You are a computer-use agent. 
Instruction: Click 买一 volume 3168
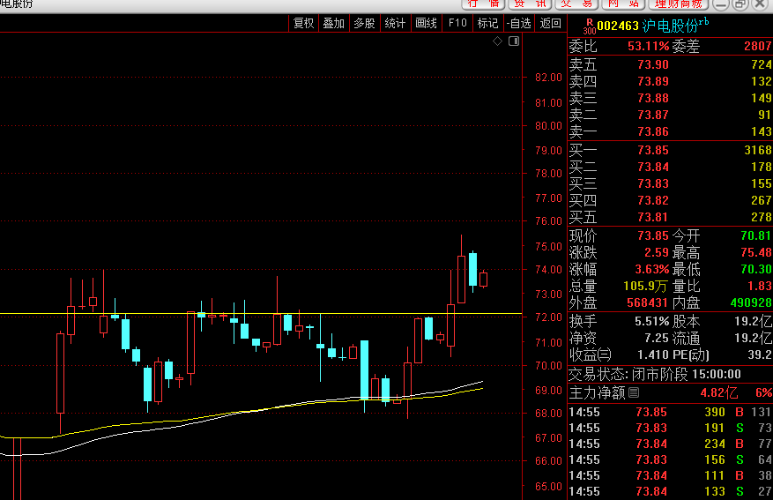click(758, 150)
